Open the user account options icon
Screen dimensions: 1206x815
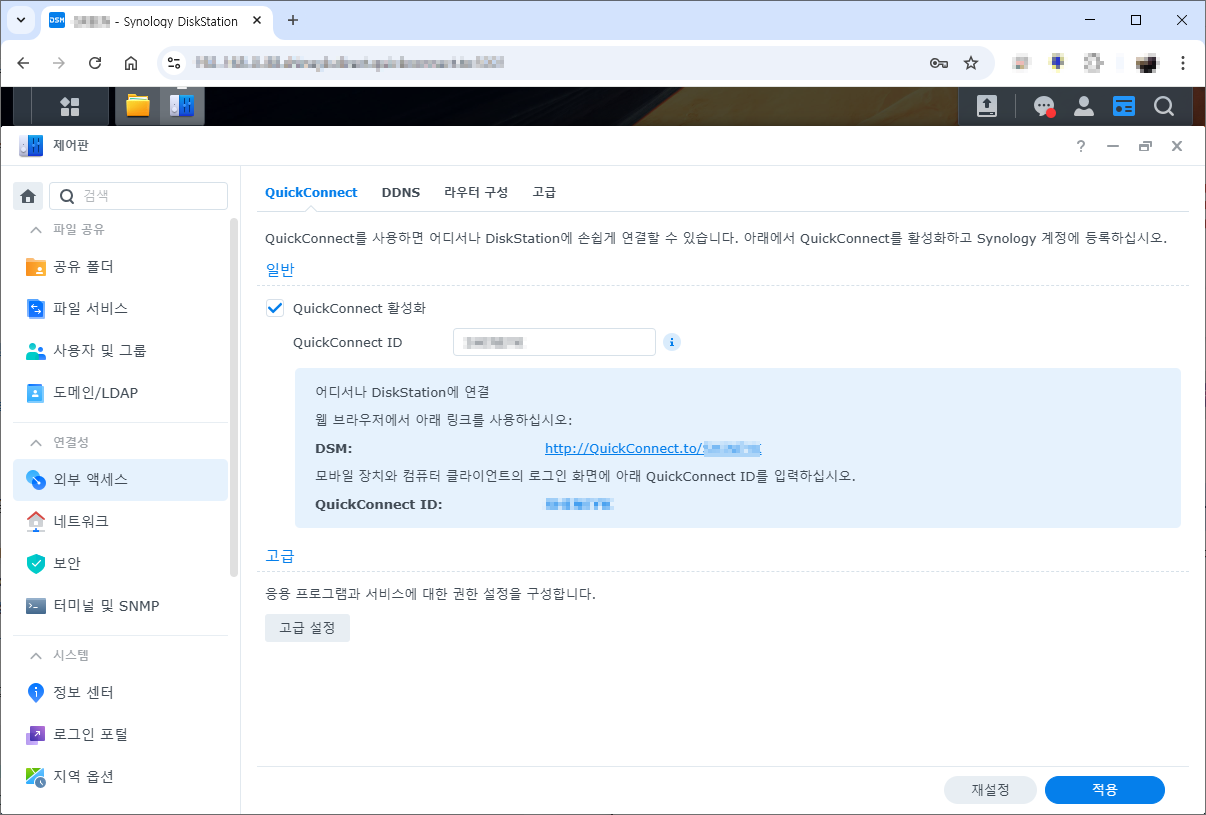(1083, 106)
